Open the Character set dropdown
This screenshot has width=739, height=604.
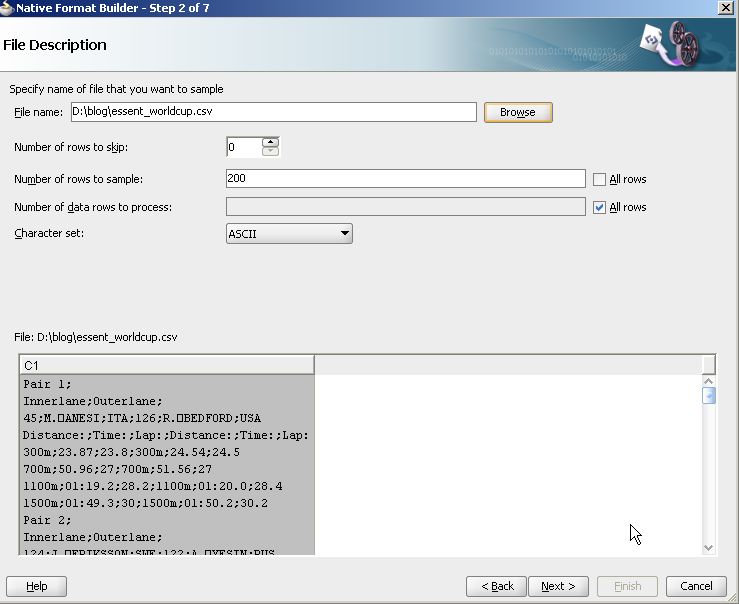click(x=289, y=234)
